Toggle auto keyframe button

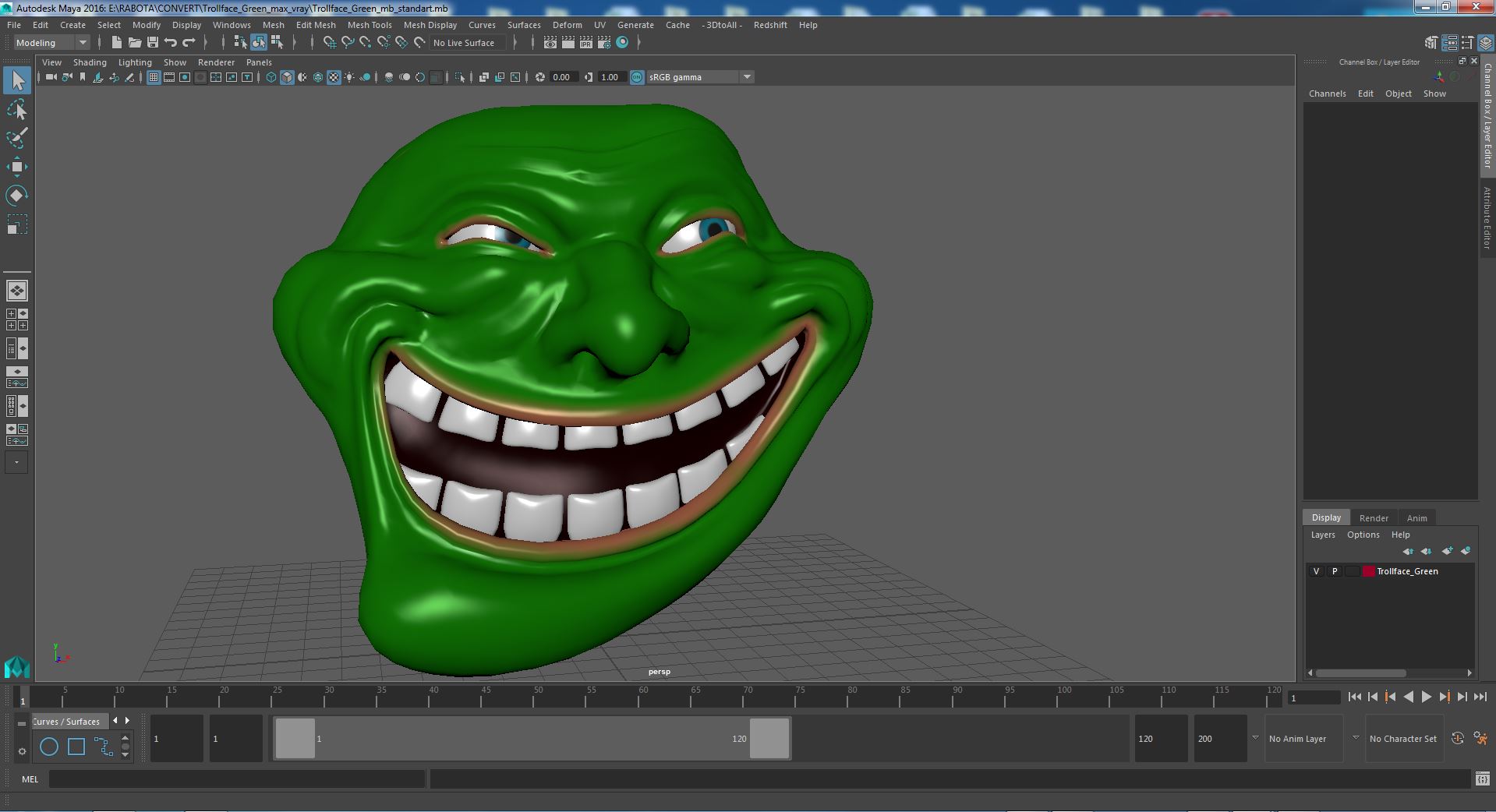point(1458,739)
